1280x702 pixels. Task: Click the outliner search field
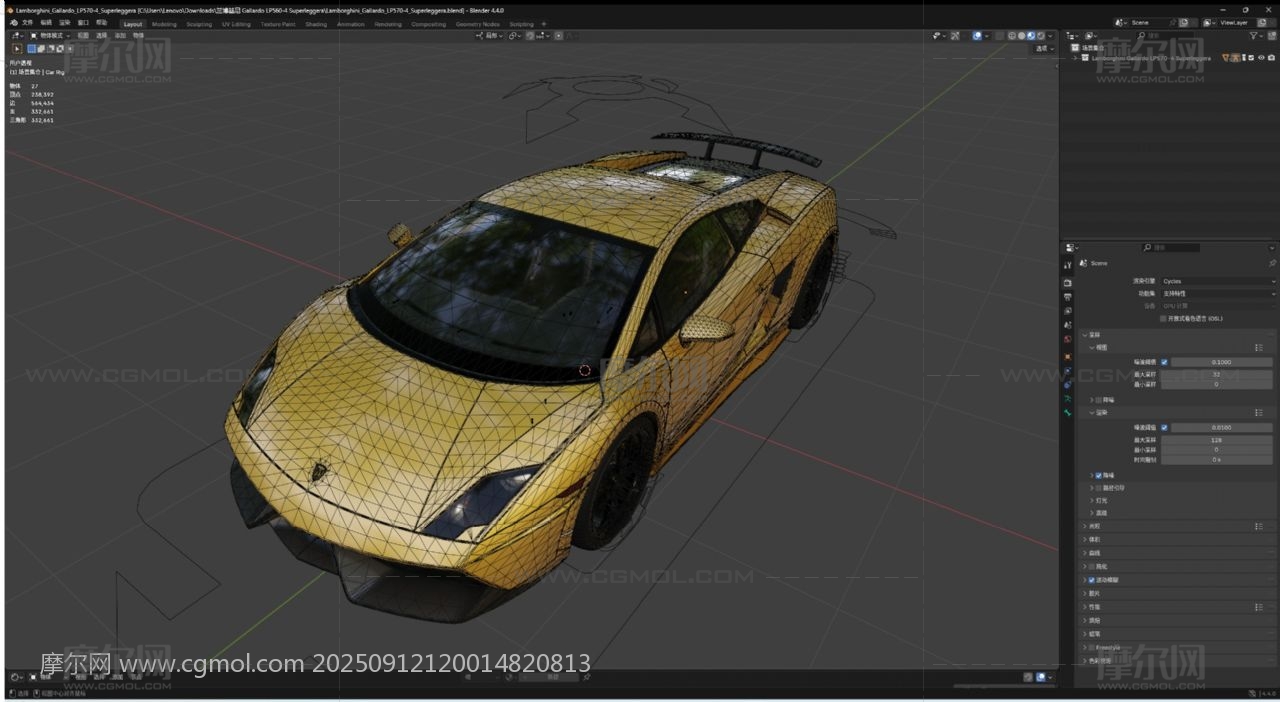[1166, 36]
